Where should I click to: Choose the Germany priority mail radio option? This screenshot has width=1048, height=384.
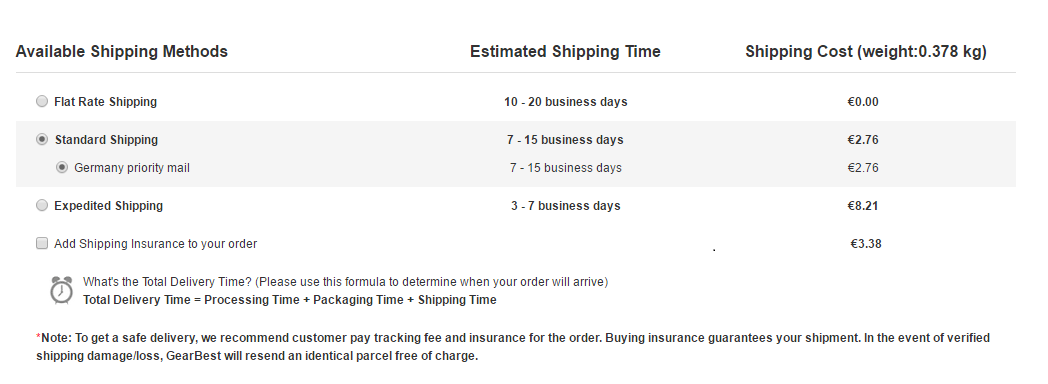(x=61, y=168)
